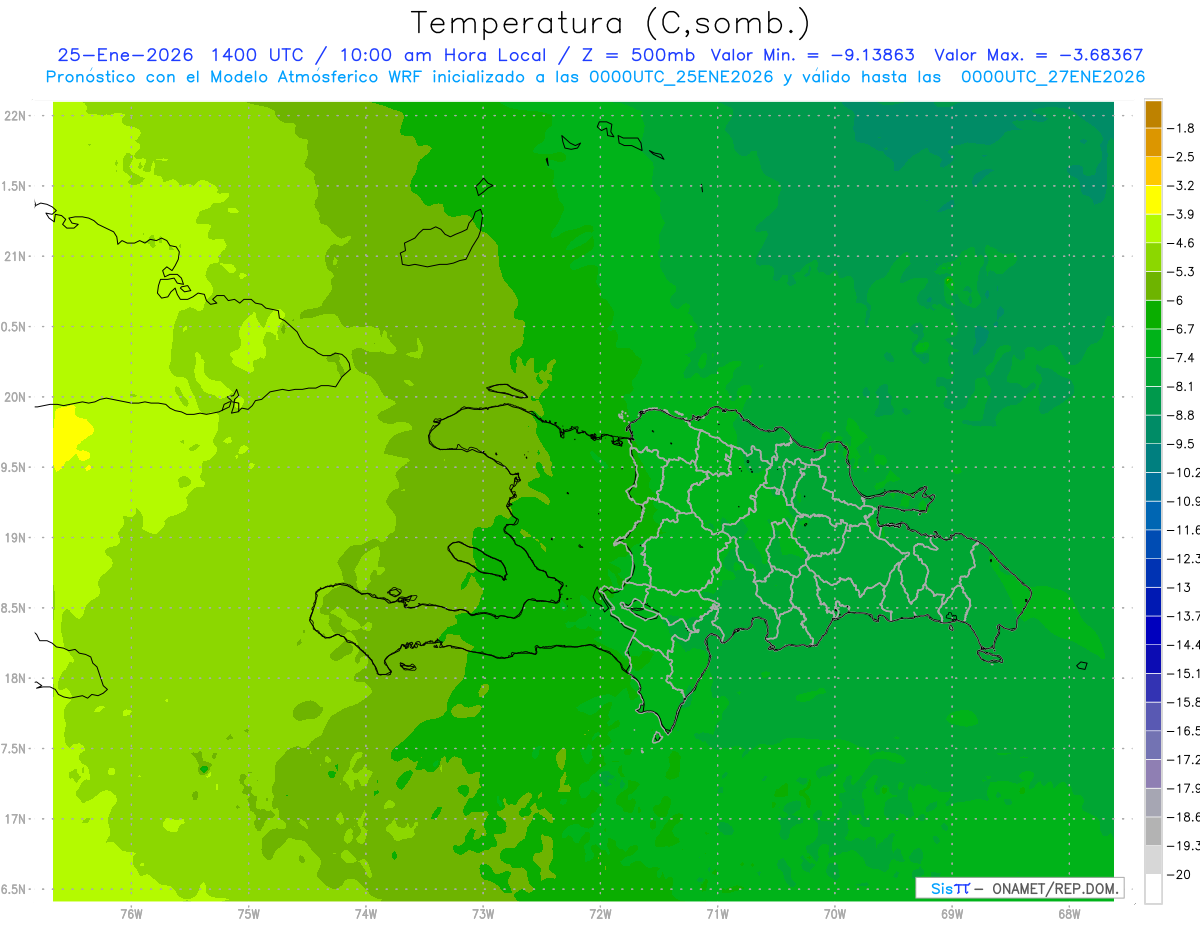The height and width of the screenshot is (927, 1200).
Task: Click the '-1.8' colorbar value
Action: (x=1181, y=128)
